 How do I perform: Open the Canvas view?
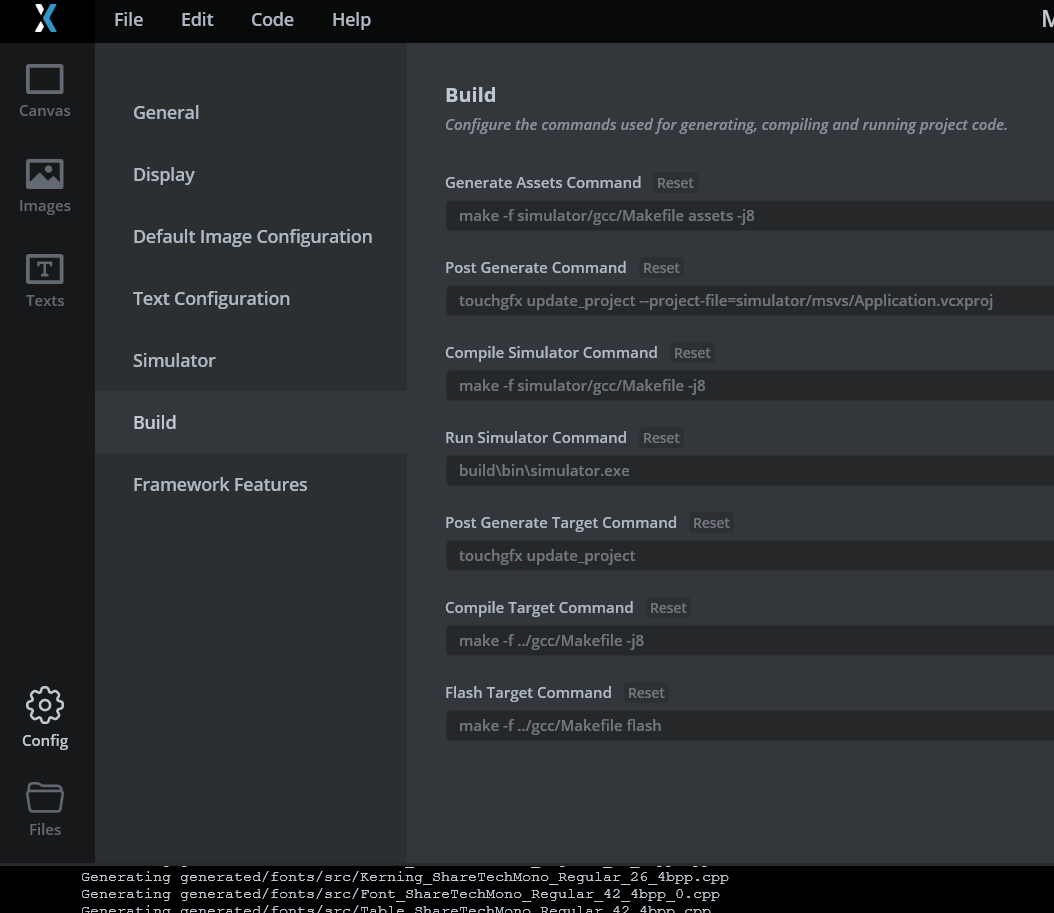tap(44, 90)
